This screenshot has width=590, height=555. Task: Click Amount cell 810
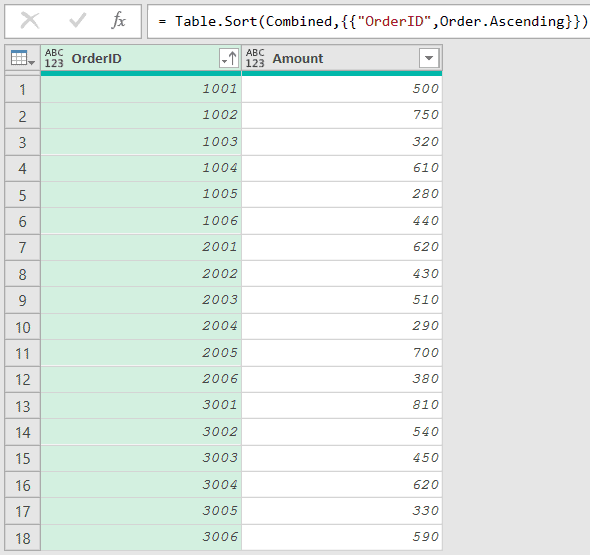tap(342, 406)
